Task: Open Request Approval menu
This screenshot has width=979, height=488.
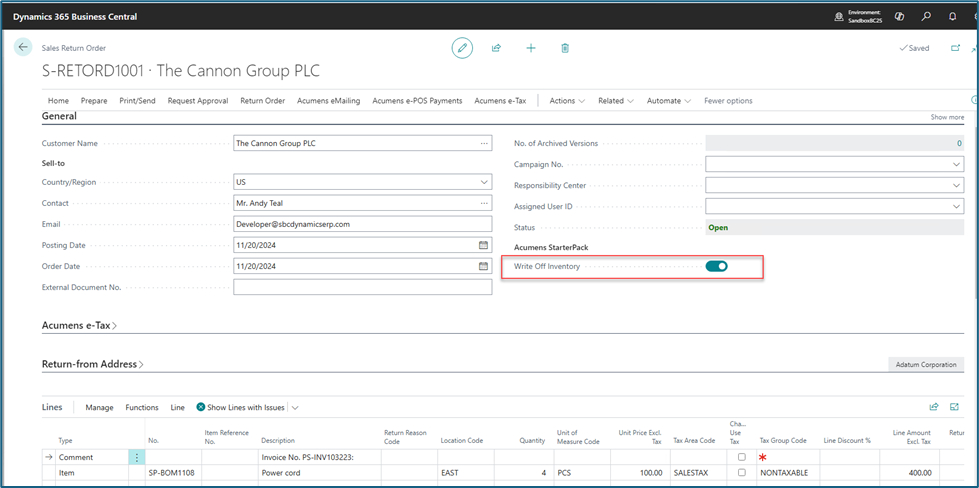Action: (x=198, y=100)
